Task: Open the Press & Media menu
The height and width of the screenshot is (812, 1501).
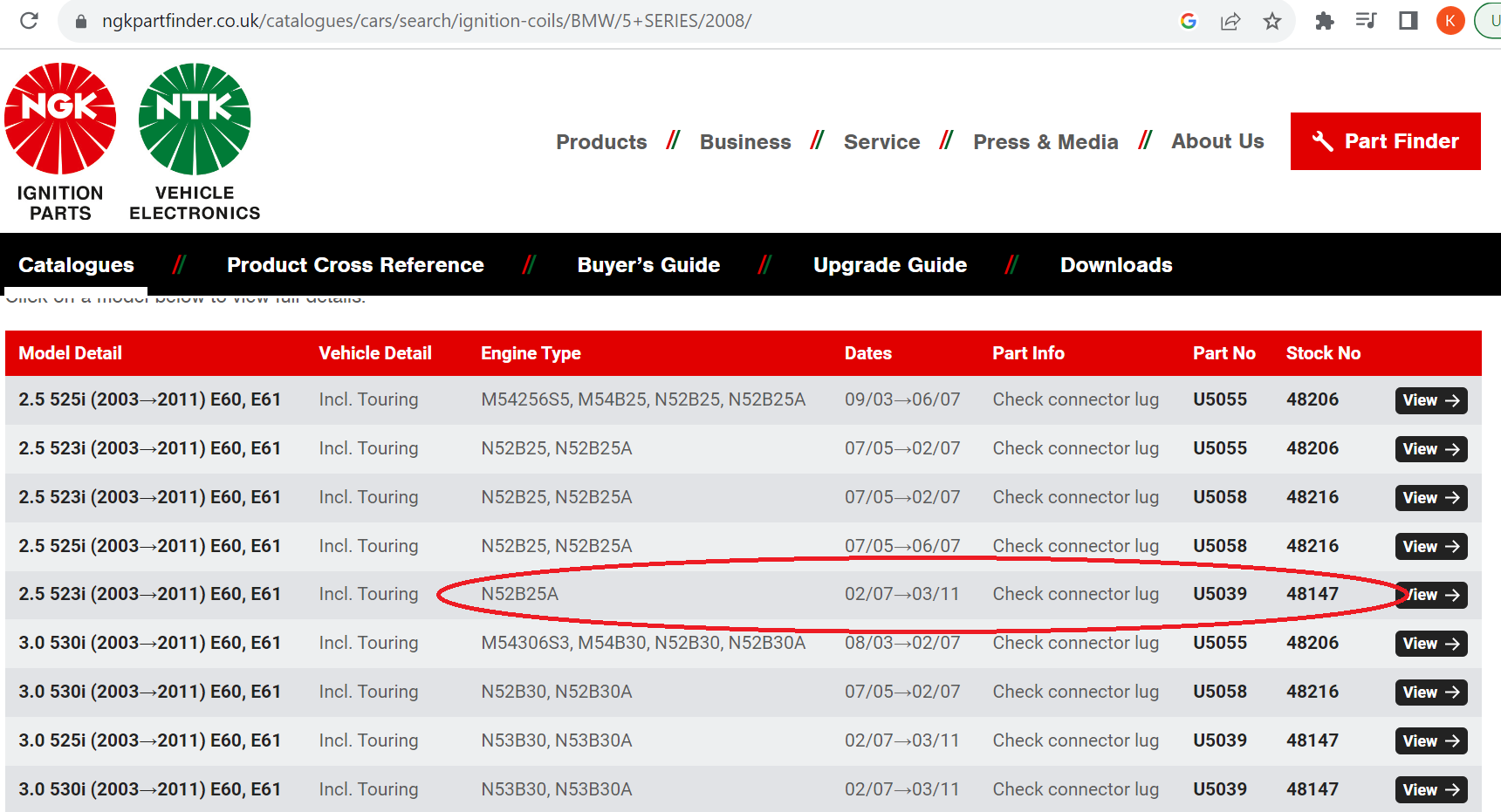Action: click(x=1045, y=142)
